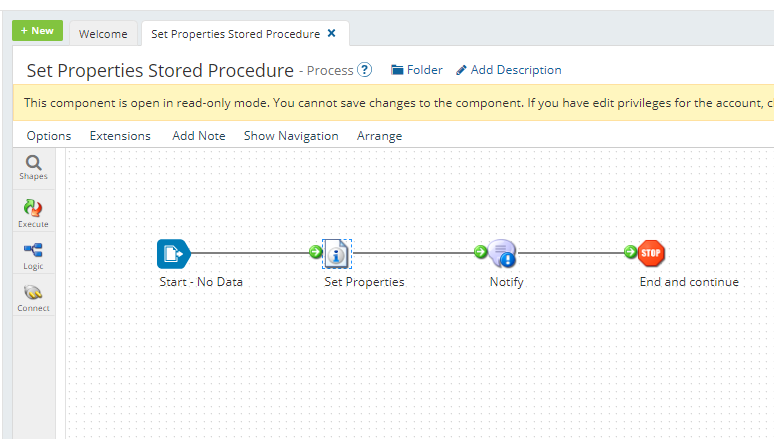
Task: Select the Start - No Data shape
Action: (x=173, y=254)
